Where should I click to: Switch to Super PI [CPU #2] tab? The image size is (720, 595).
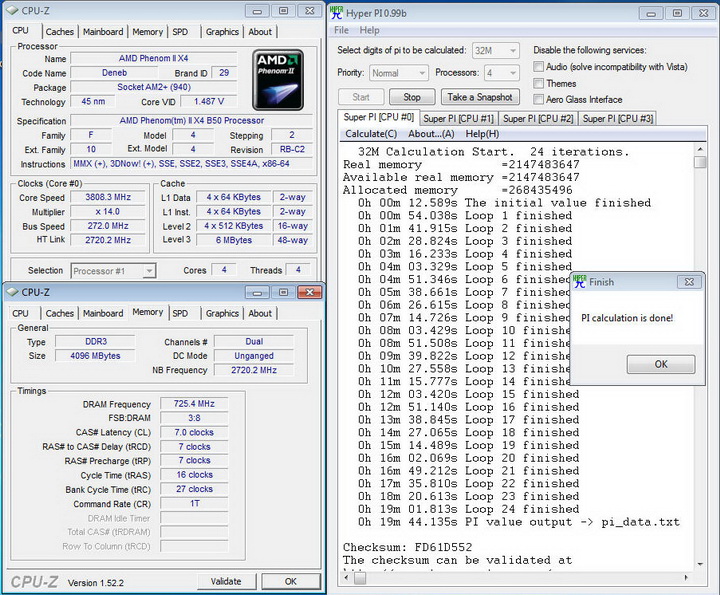(x=538, y=118)
